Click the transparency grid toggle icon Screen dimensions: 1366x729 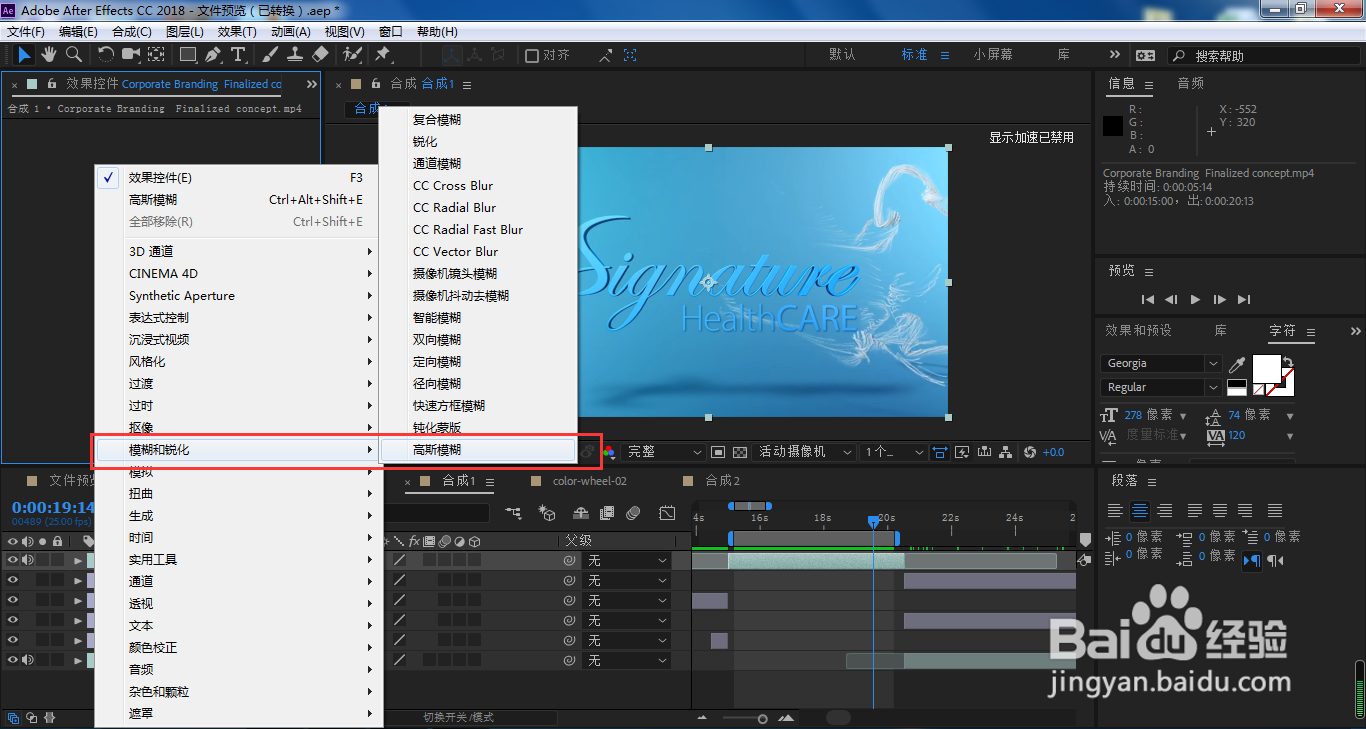[740, 452]
